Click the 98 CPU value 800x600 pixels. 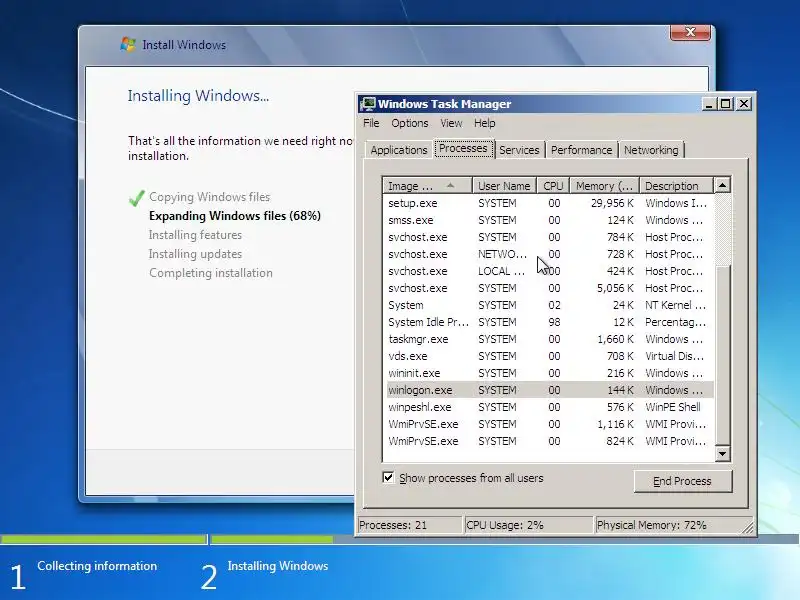[554, 322]
